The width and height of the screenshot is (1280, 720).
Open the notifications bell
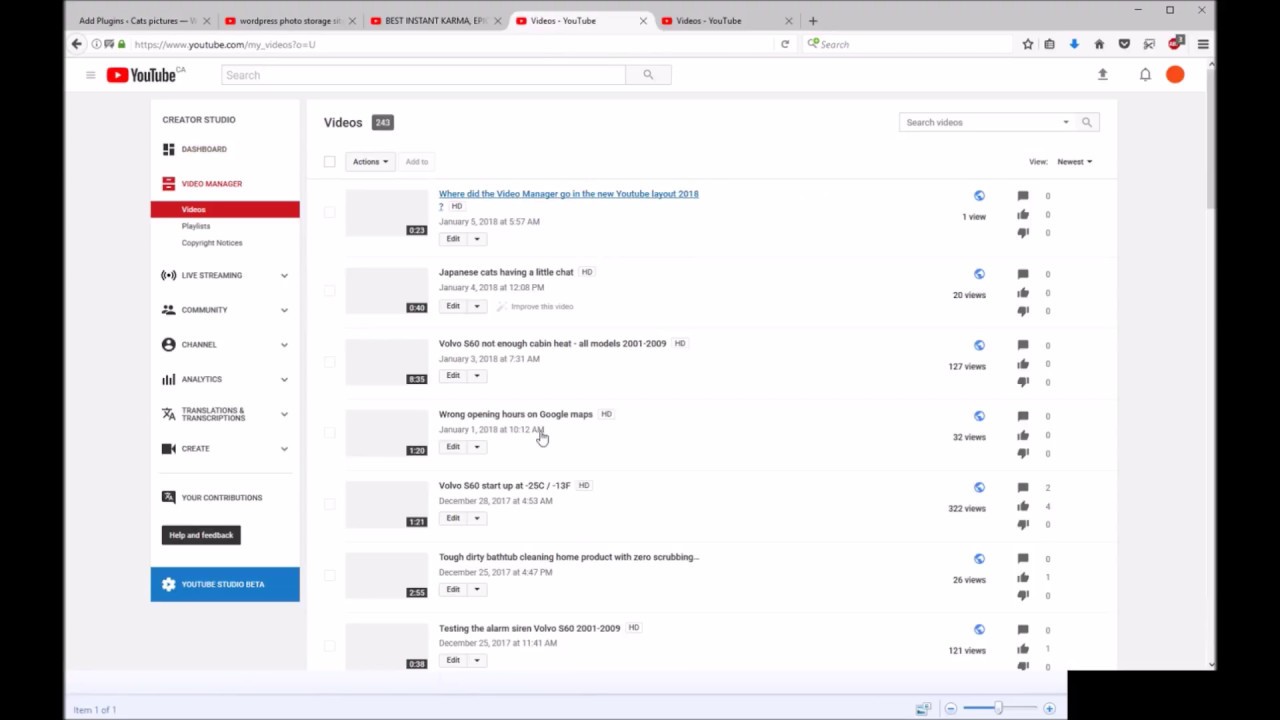point(1145,75)
